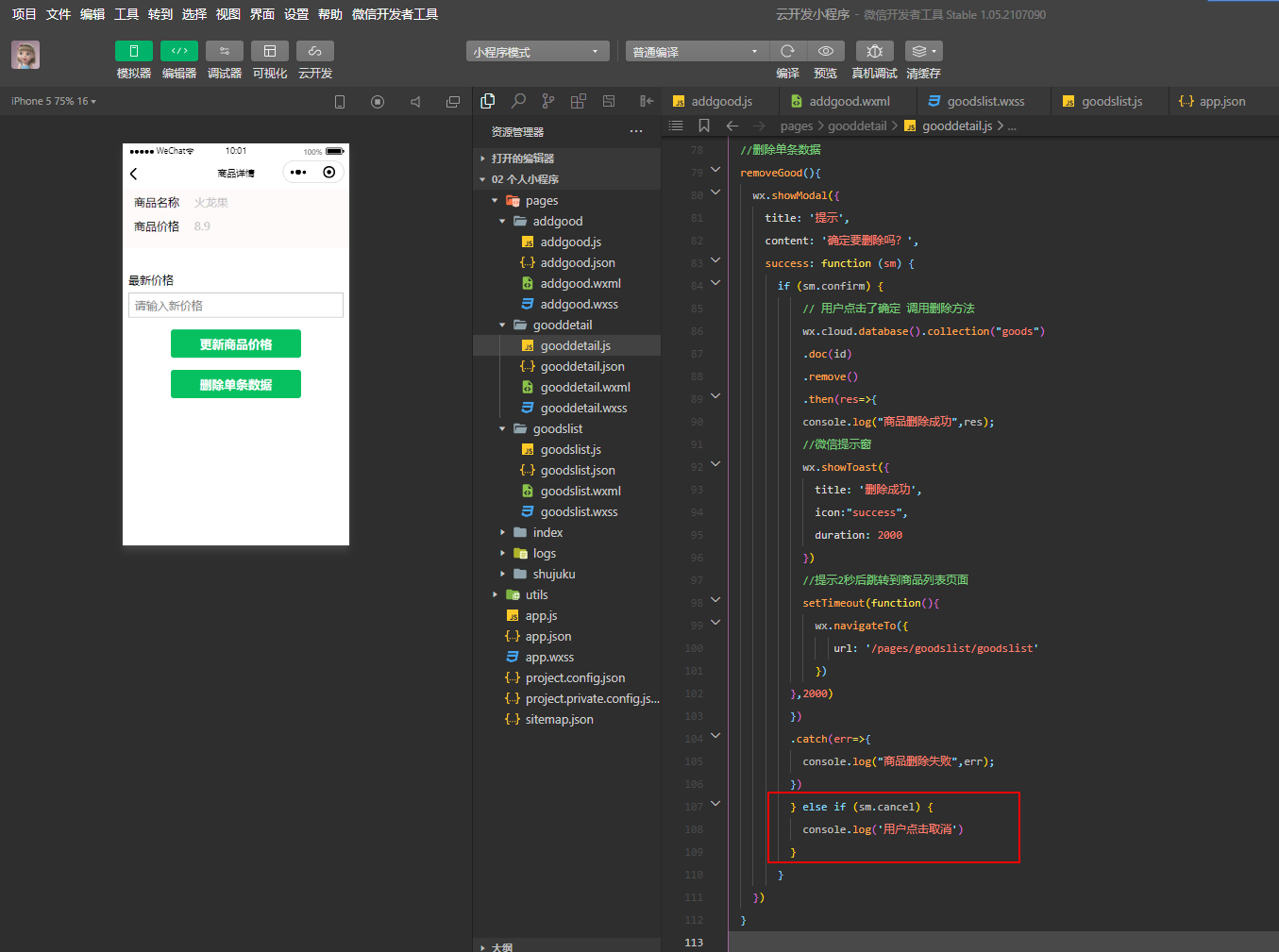Open the iPhone 5 device selector
The width and height of the screenshot is (1279, 952).
click(54, 101)
